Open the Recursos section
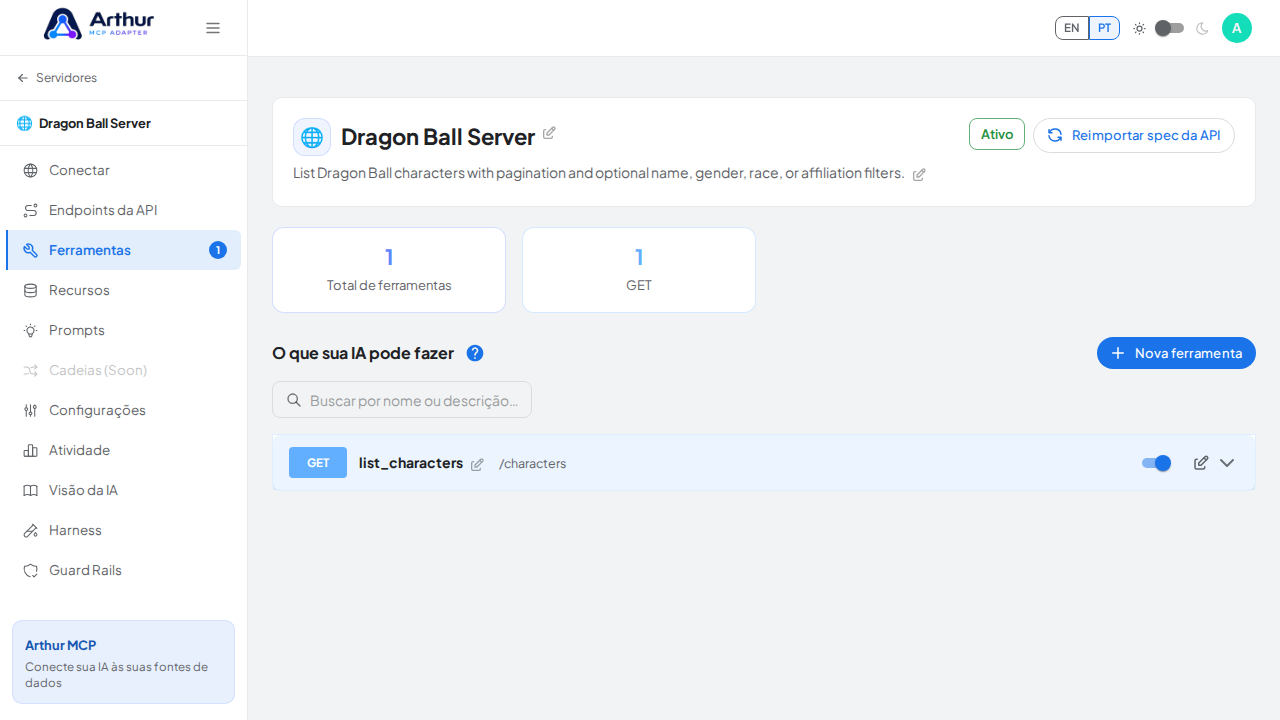Viewport: 1280px width, 720px height. click(123, 290)
